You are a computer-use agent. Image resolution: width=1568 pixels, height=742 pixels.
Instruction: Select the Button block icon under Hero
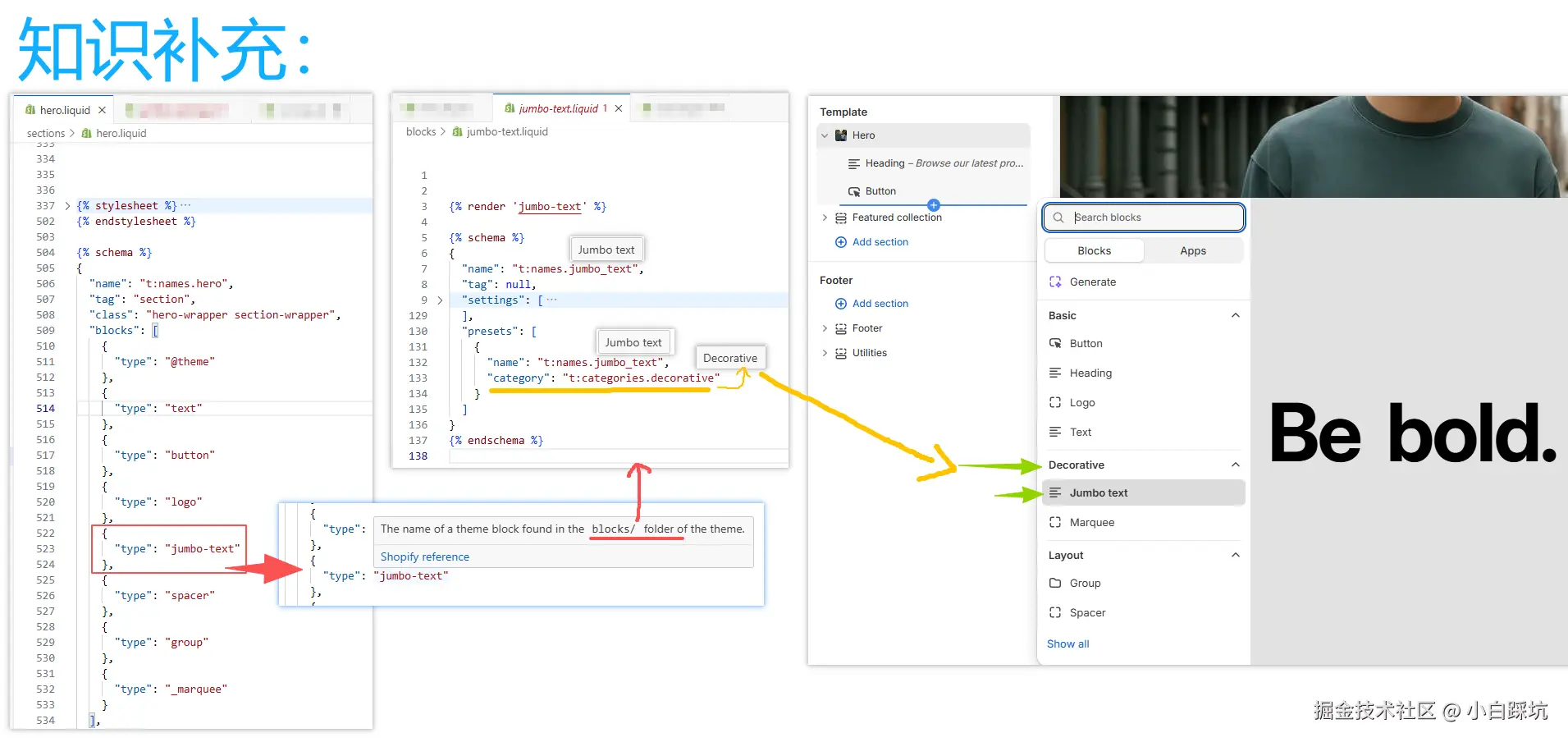coord(854,191)
